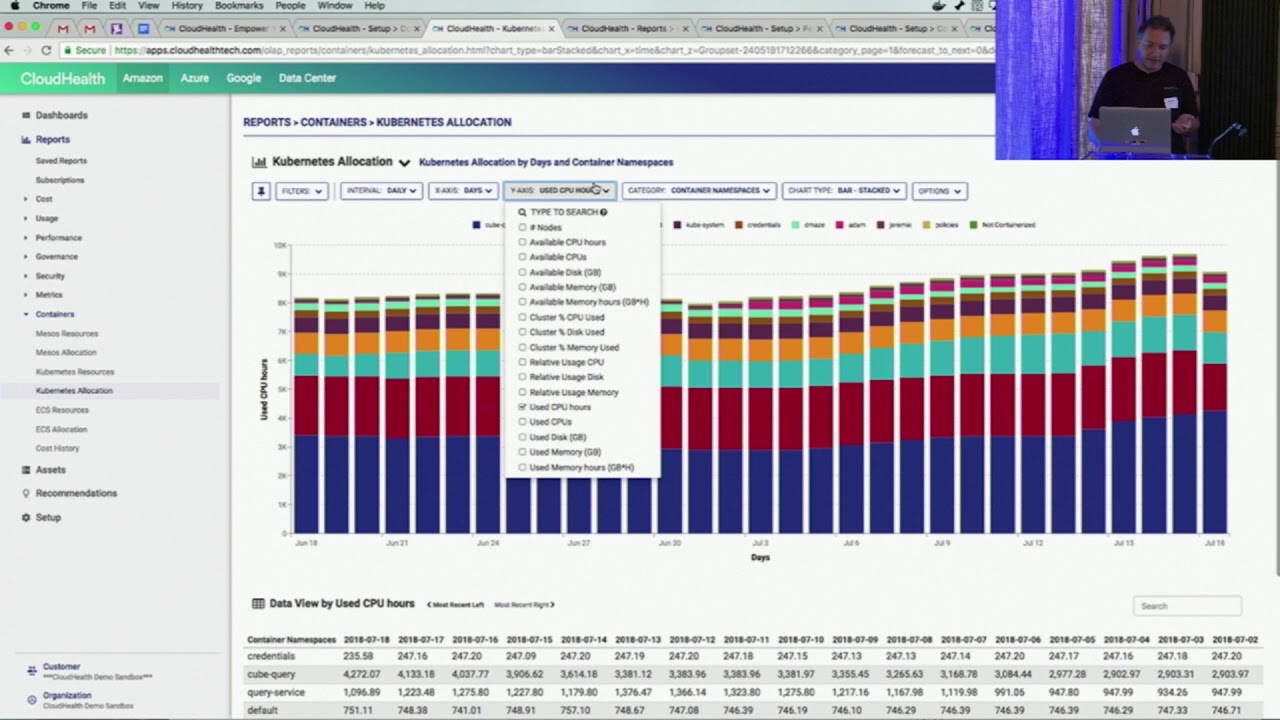The width and height of the screenshot is (1280, 720).
Task: Expand the Kubernetes Allocation title chevron
Action: (404, 162)
